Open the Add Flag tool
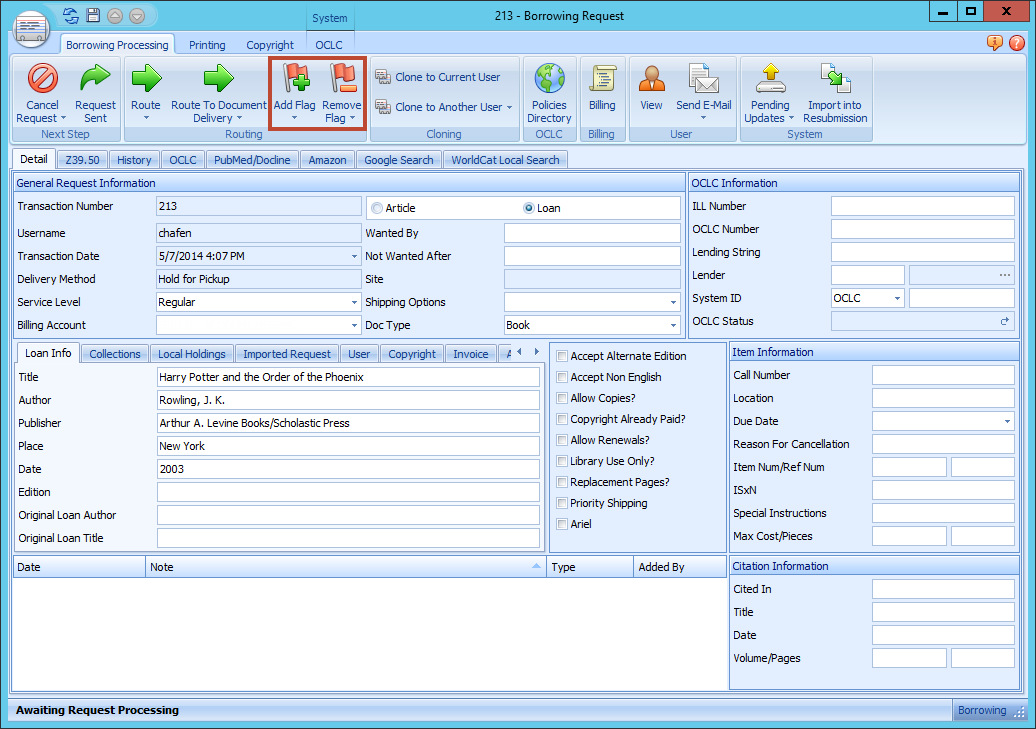Image resolution: width=1036 pixels, height=729 pixels. [295, 79]
